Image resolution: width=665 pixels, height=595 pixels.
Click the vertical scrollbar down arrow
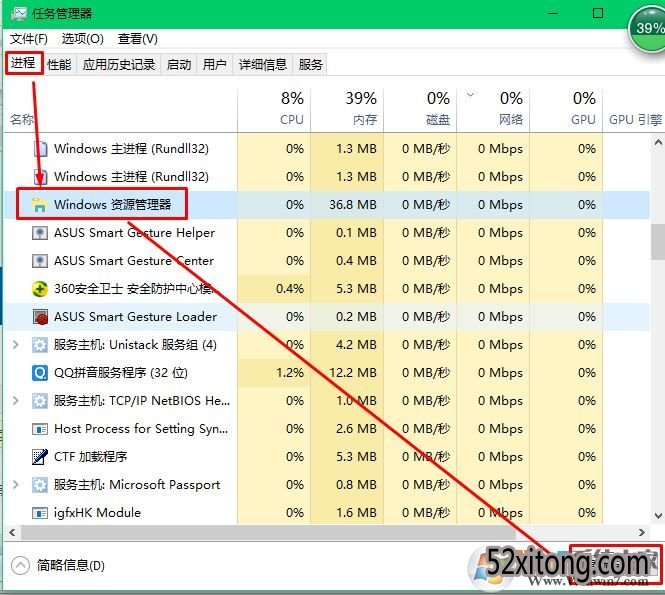(658, 516)
